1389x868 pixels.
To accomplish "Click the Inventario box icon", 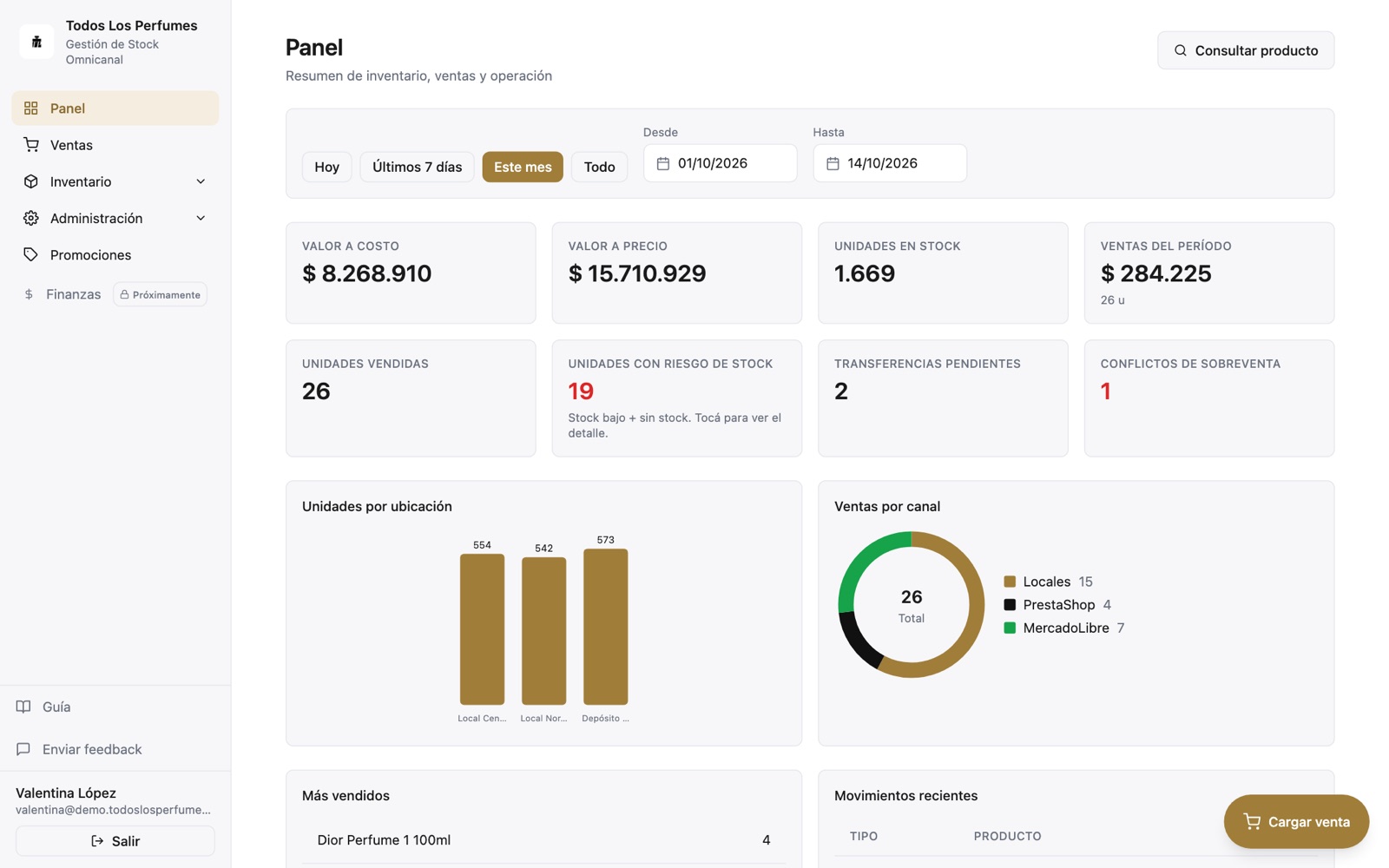I will (31, 181).
